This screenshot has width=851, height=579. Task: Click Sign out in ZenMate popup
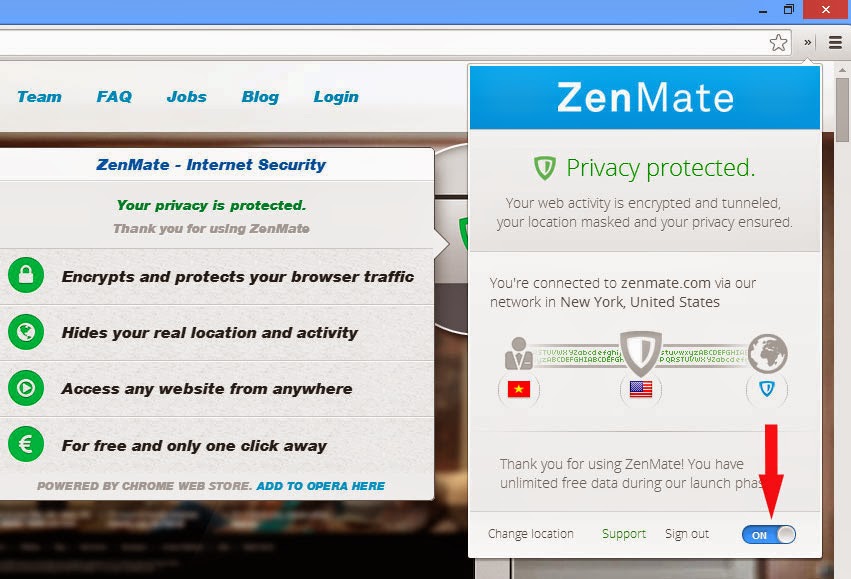click(687, 534)
